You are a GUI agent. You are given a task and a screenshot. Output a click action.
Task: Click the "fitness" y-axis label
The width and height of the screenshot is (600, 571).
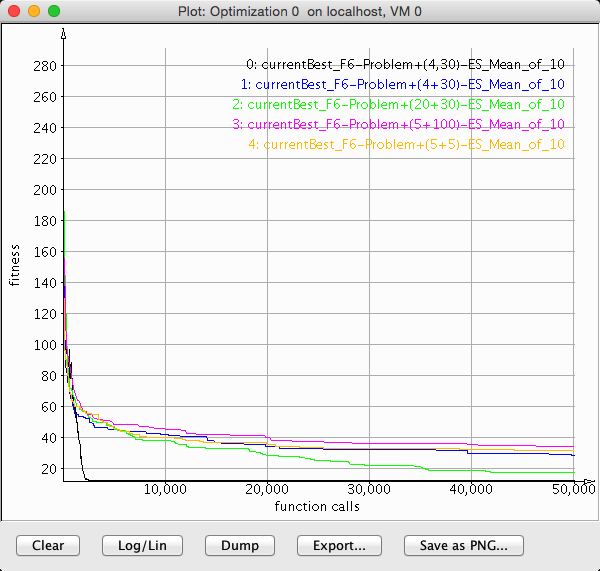coord(15,263)
